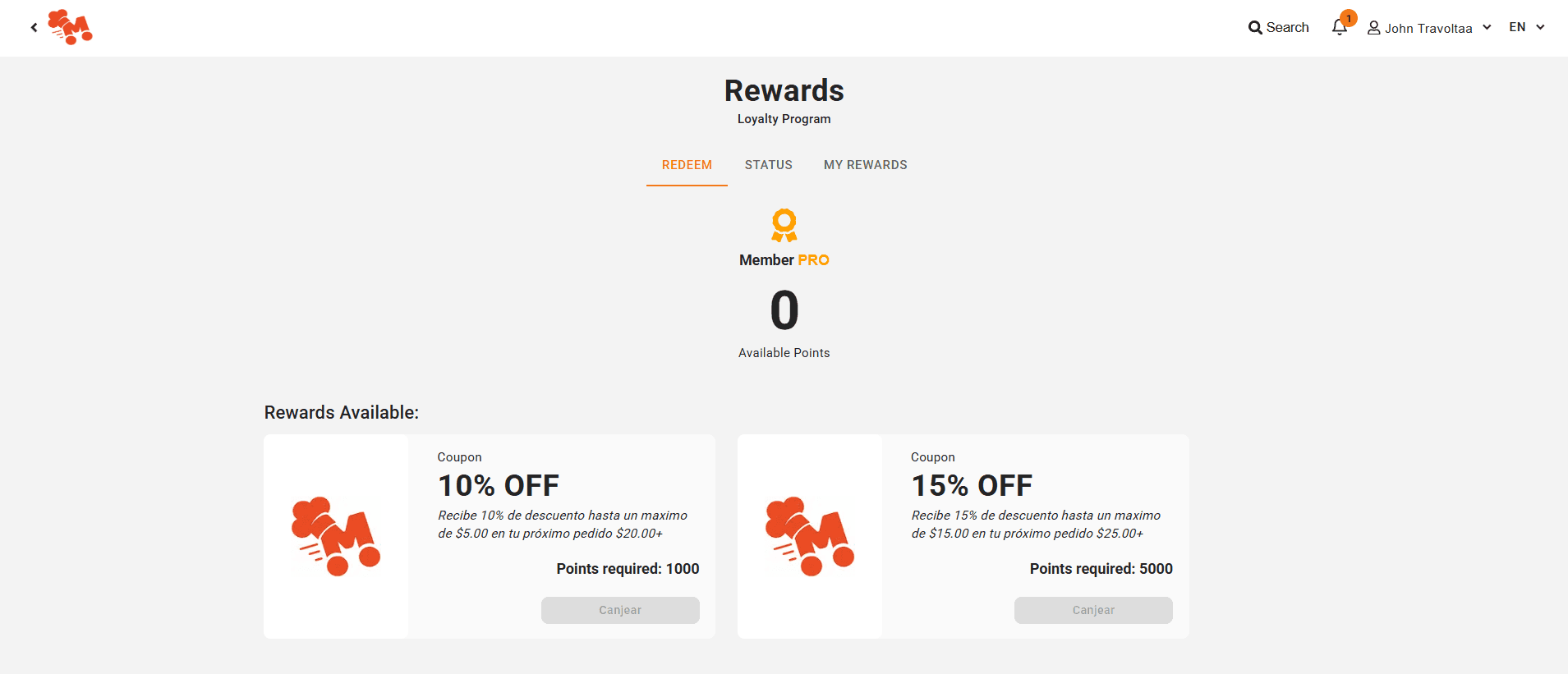The height and width of the screenshot is (674, 1568).
Task: Select the Member PRO medal badge
Action: (x=784, y=227)
